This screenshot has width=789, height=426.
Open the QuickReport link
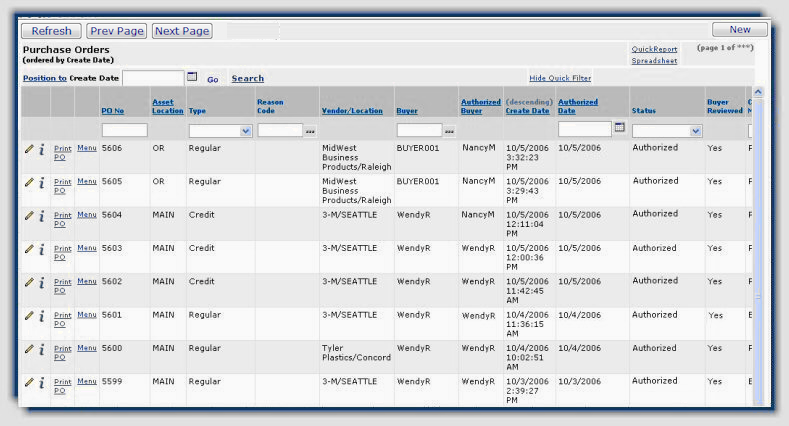(x=654, y=49)
